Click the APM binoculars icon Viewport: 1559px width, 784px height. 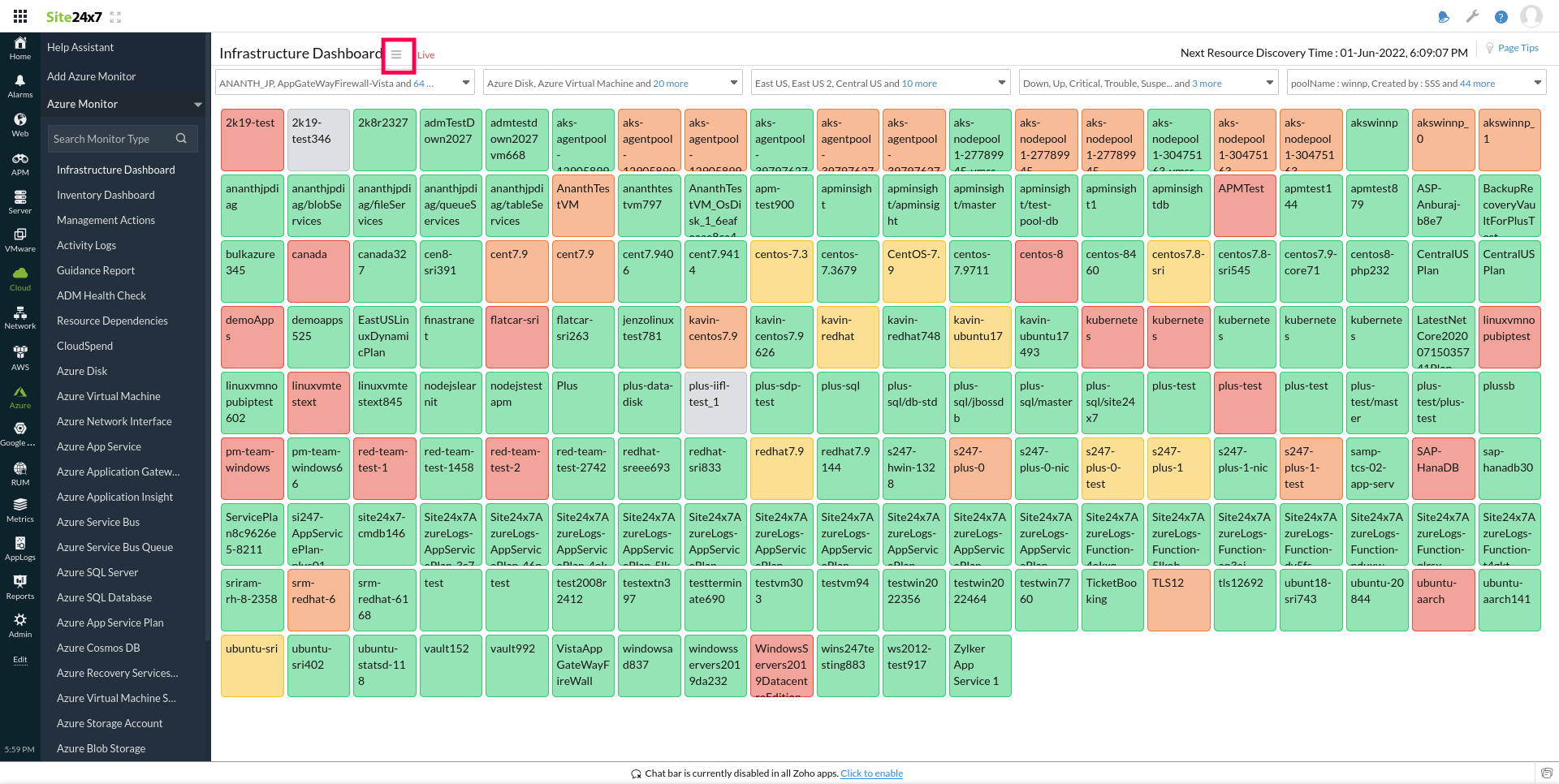pyautogui.click(x=20, y=163)
